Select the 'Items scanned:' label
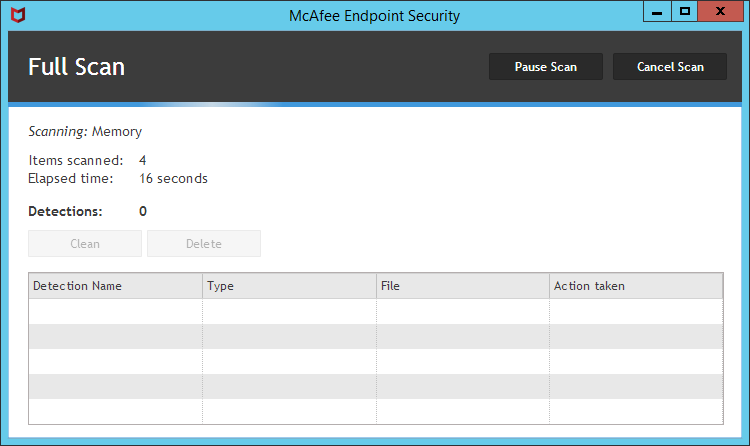750x446 pixels. [76, 160]
